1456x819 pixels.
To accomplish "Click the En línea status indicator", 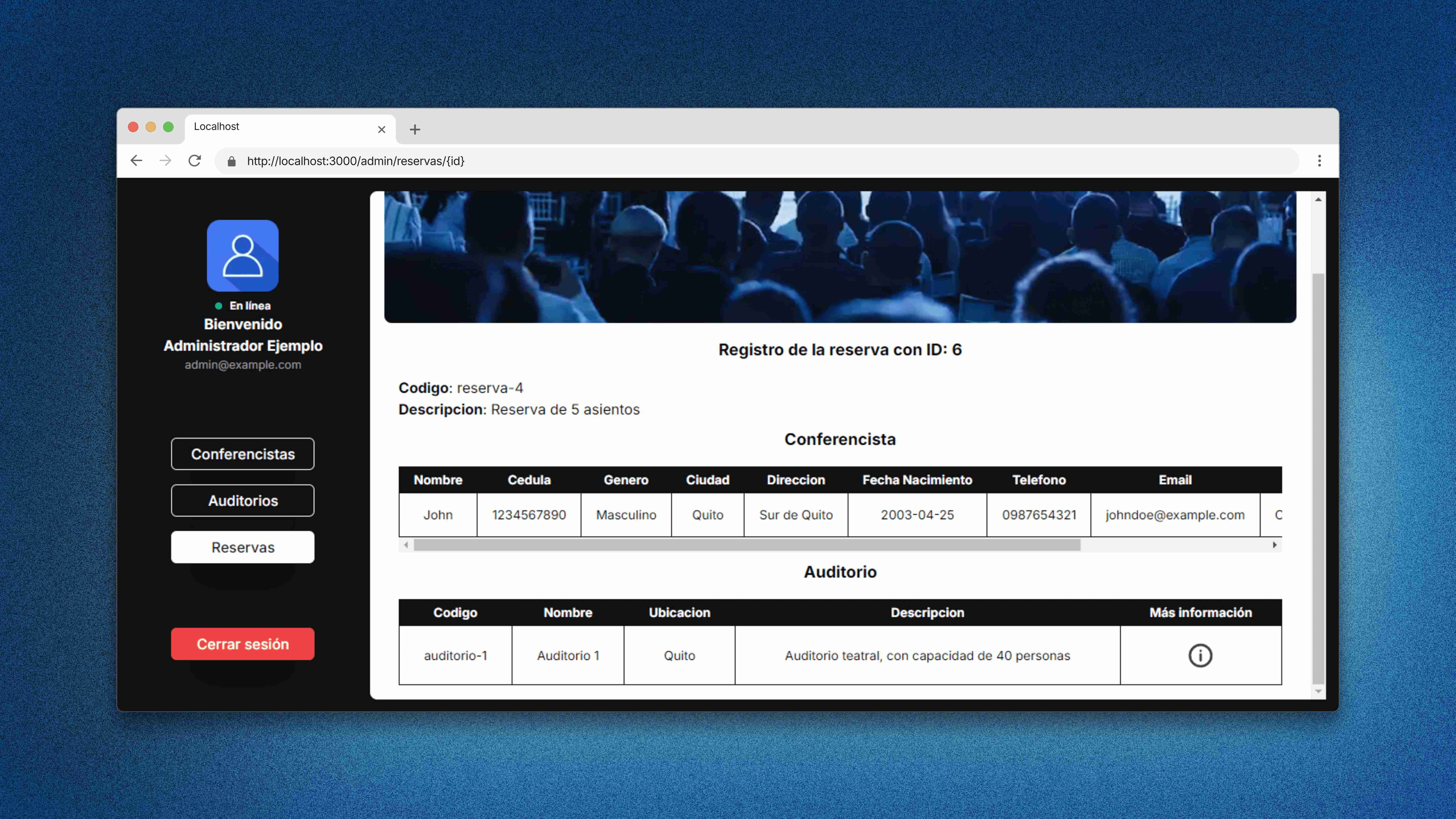I will [x=242, y=306].
